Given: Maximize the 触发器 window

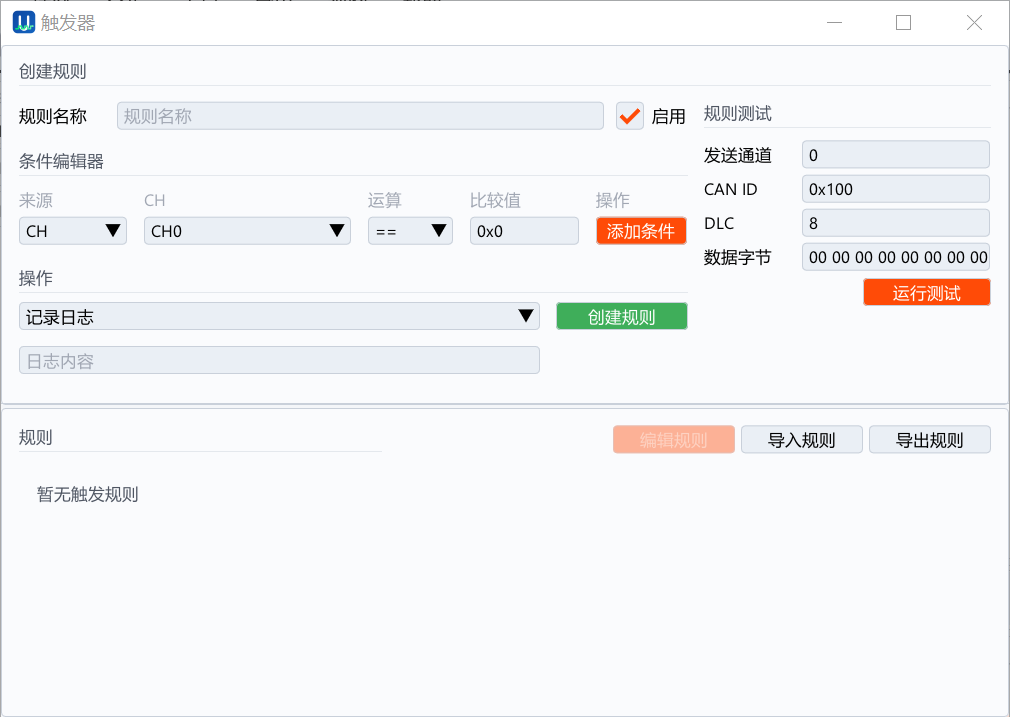Looking at the screenshot, I should point(903,23).
